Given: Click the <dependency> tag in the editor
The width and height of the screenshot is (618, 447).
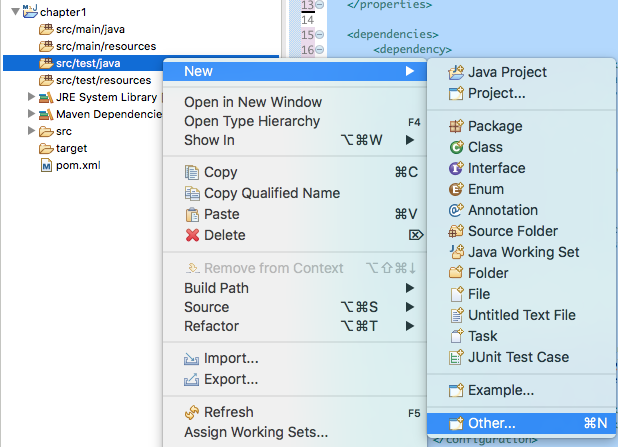Looking at the screenshot, I should [x=412, y=49].
